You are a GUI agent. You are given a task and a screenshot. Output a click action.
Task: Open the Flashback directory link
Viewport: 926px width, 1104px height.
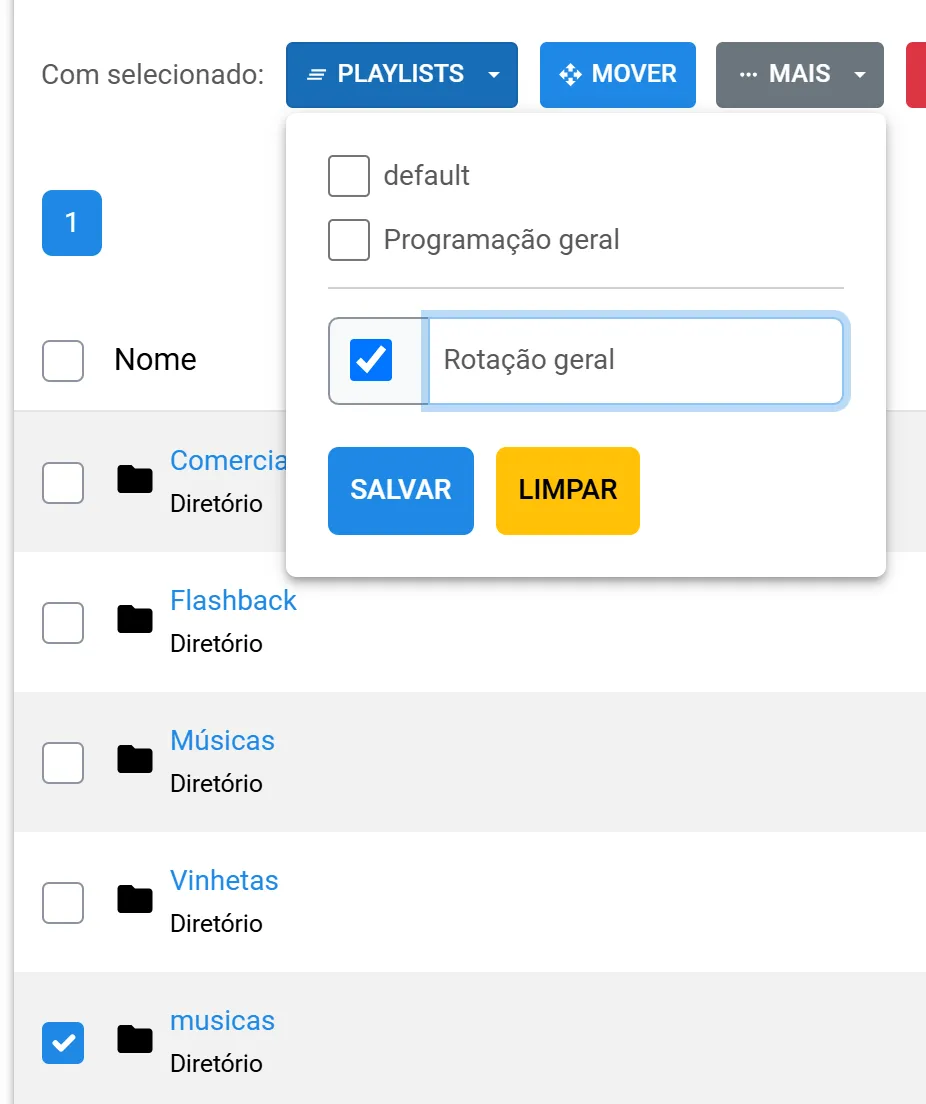pos(233,601)
